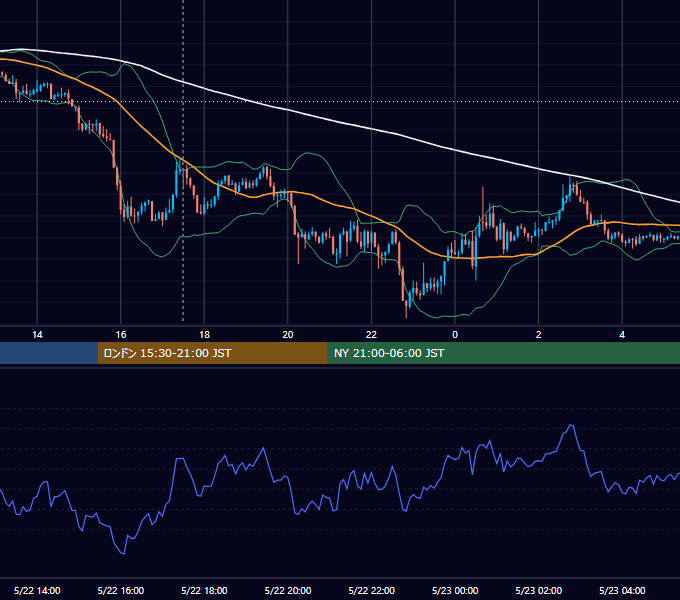The height and width of the screenshot is (600, 680).
Task: Click the 5/22 18:00 date label
Action: coord(204,590)
